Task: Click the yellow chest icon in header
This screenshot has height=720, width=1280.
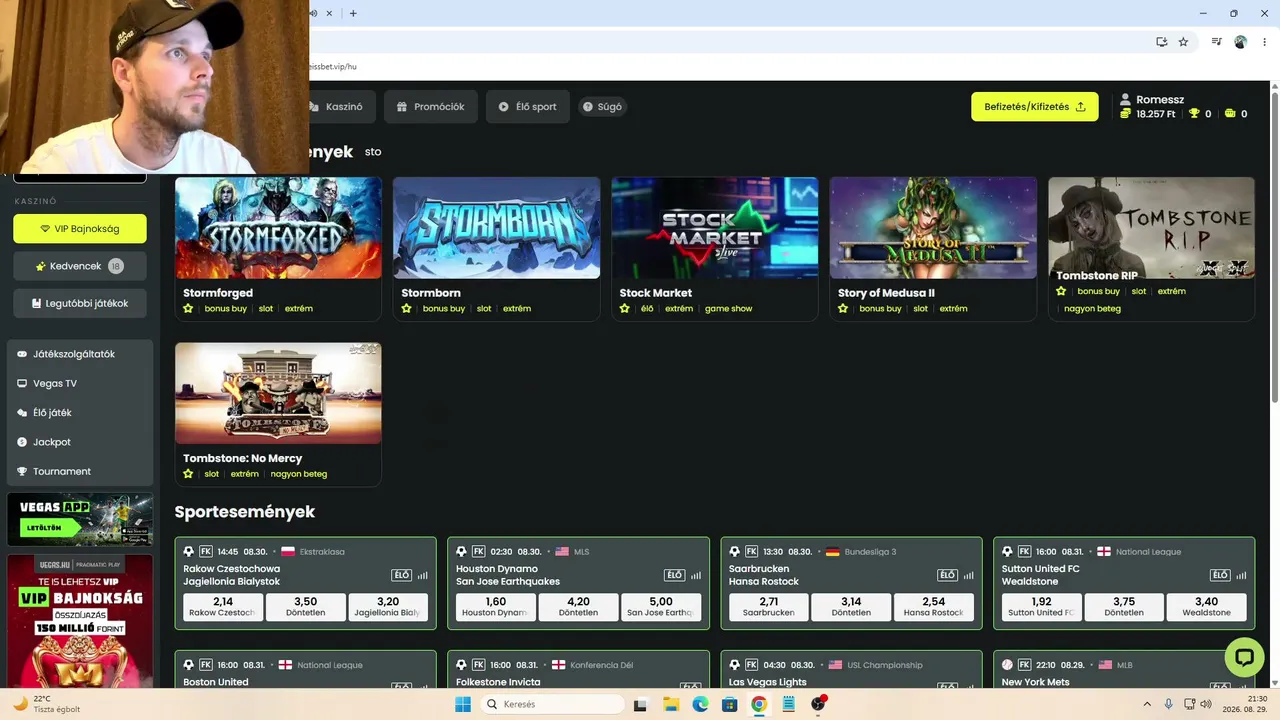Action: pos(1230,114)
